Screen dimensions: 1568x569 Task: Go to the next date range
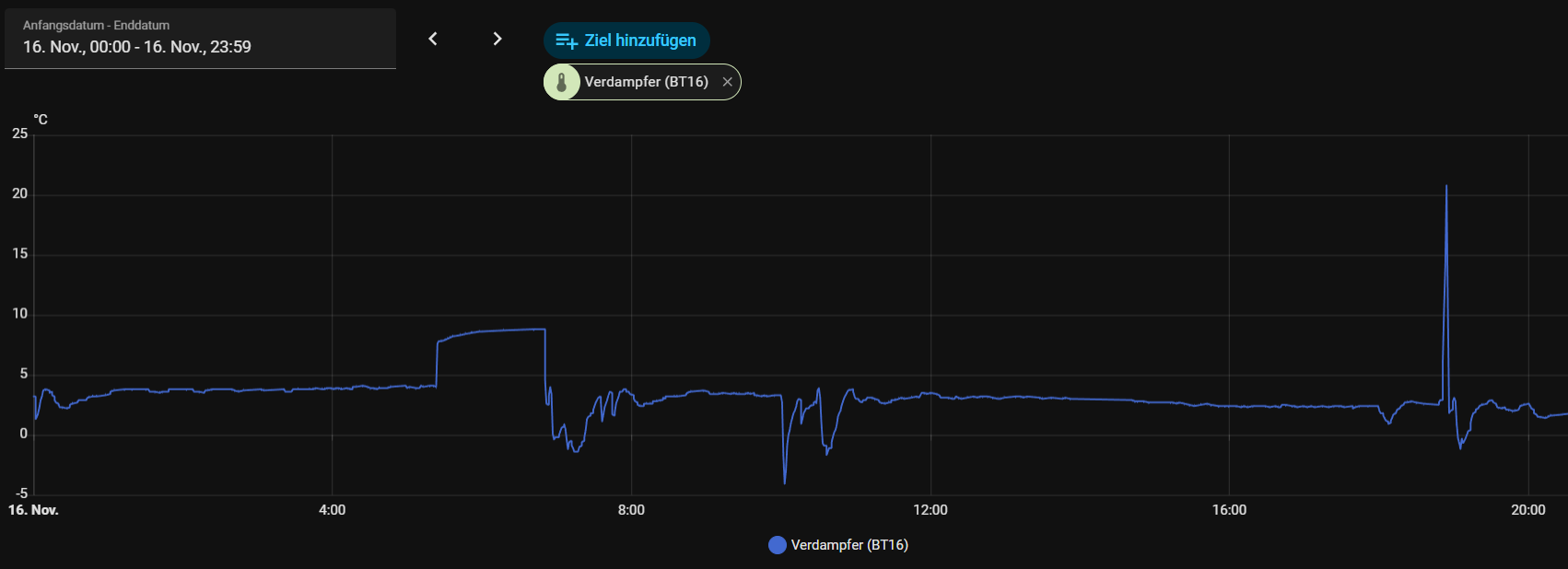(497, 39)
